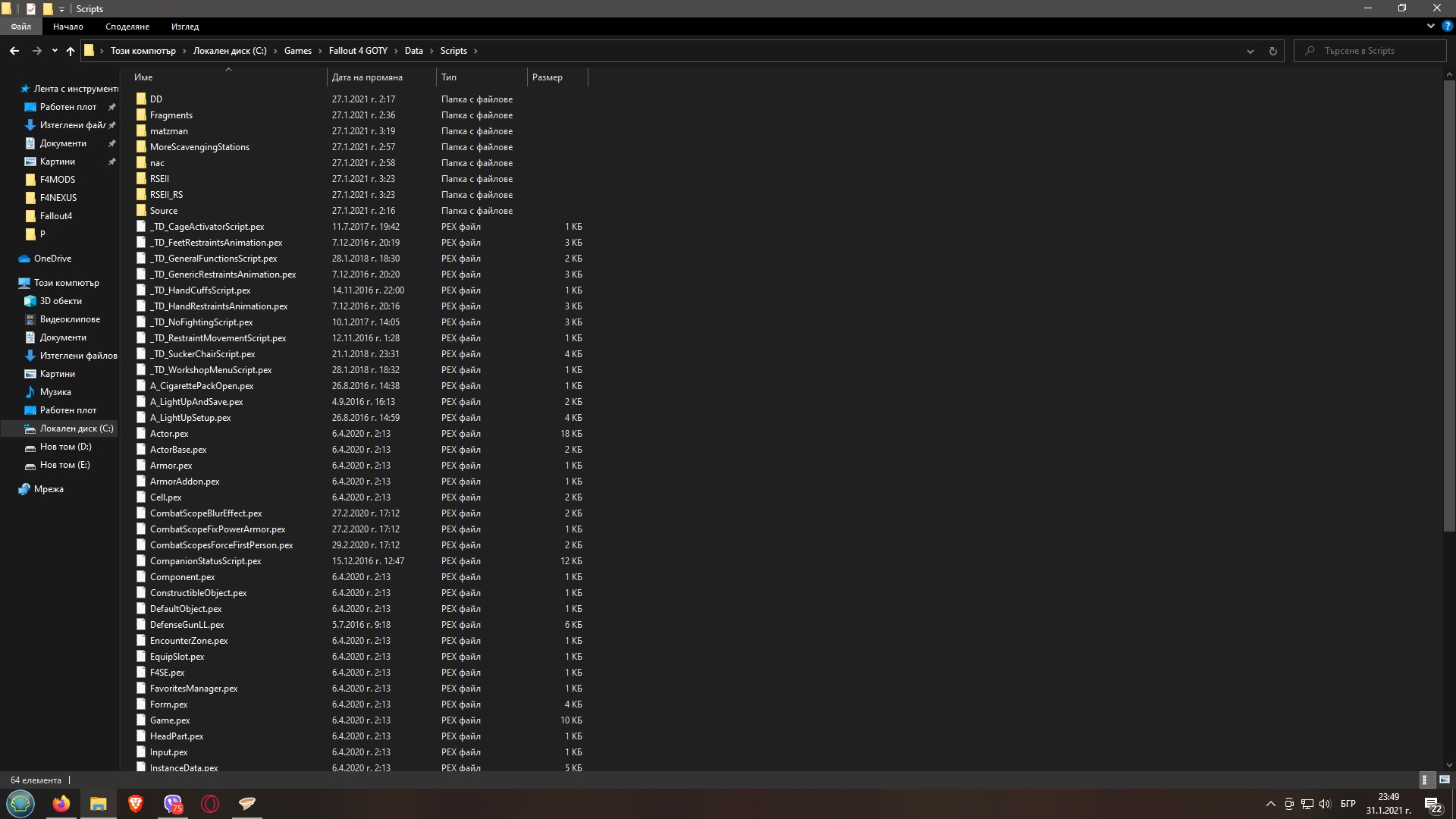Screen dimensions: 1456x819
Task: Open Viber from the taskbar
Action: pos(173,803)
